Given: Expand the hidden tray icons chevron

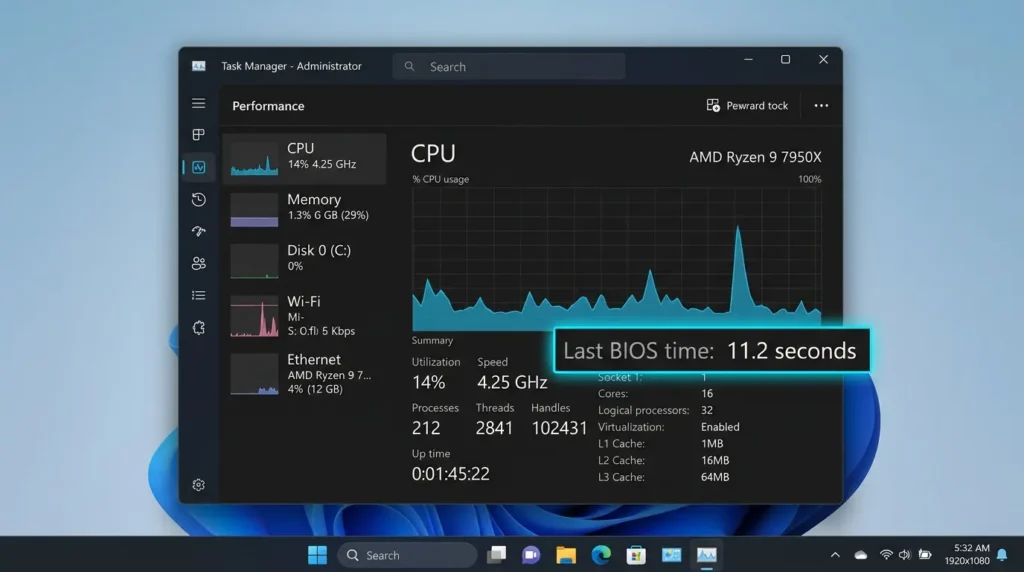Looking at the screenshot, I should (835, 555).
